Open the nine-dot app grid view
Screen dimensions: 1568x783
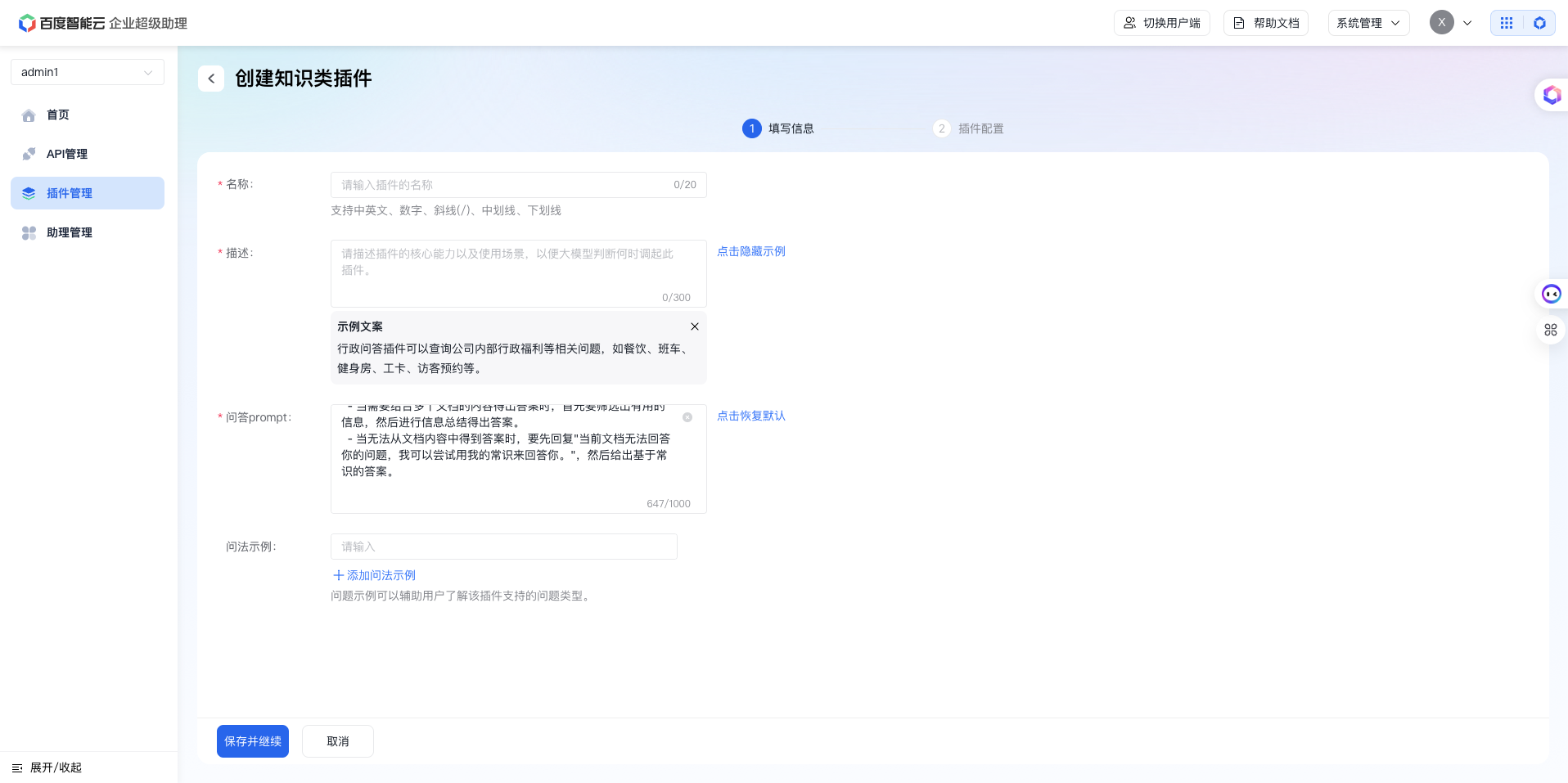pos(1507,23)
